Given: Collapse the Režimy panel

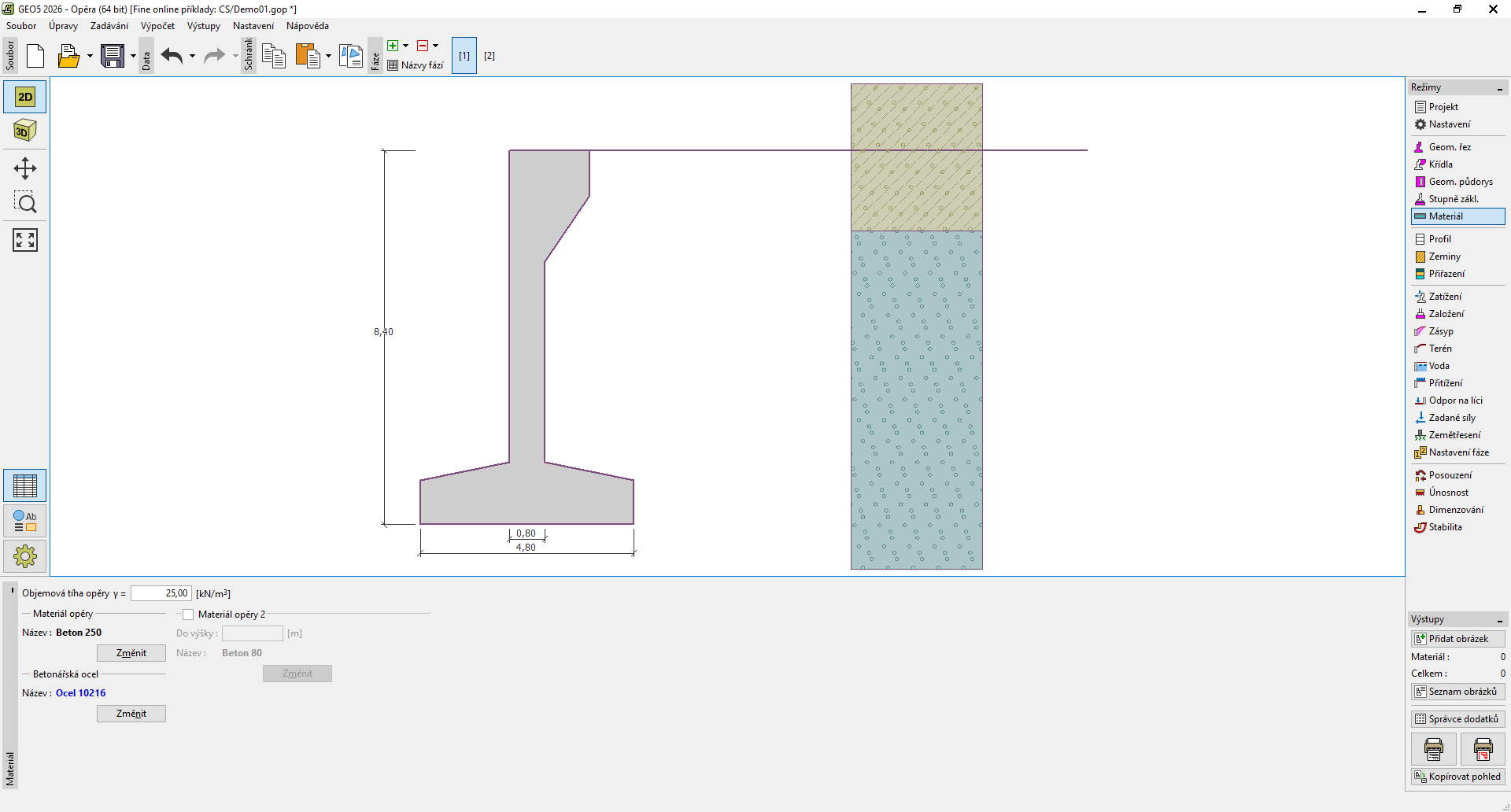Looking at the screenshot, I should point(1499,88).
